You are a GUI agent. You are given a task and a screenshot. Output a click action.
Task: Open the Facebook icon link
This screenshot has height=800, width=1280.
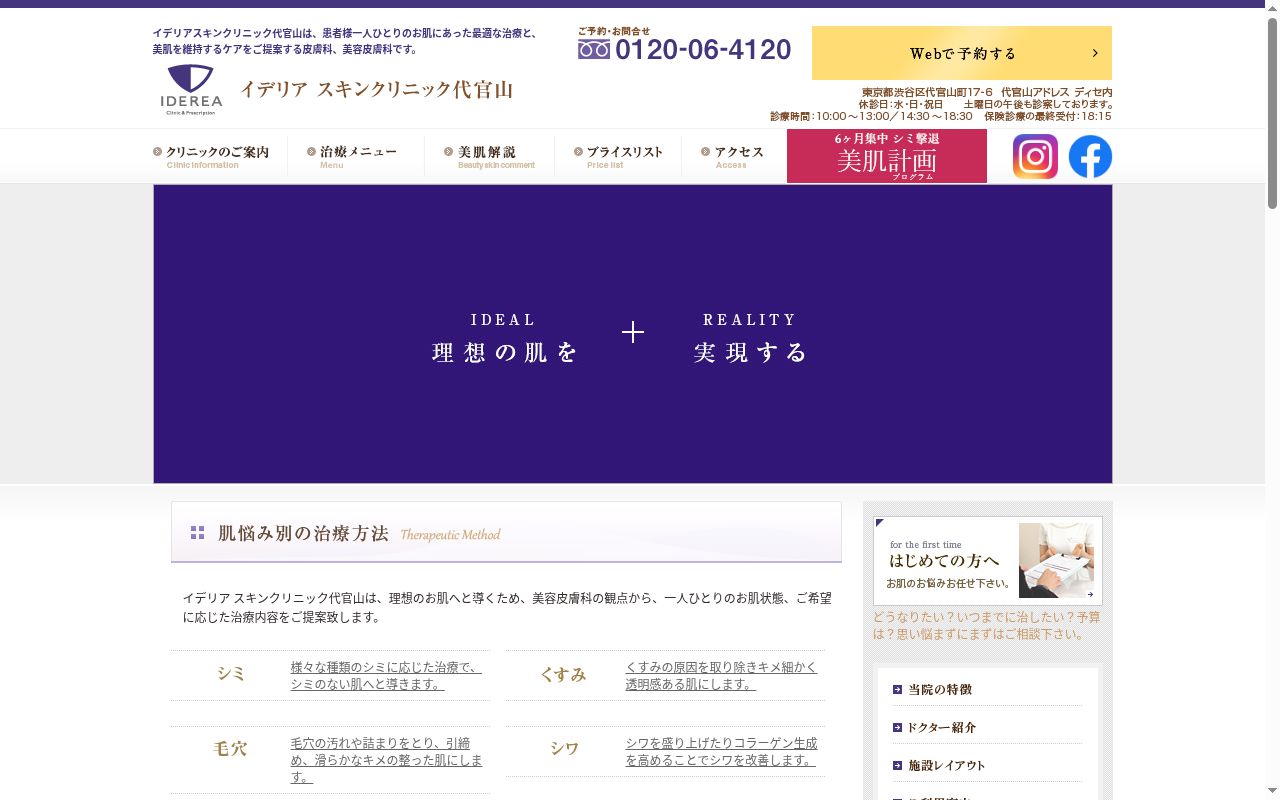1090,156
